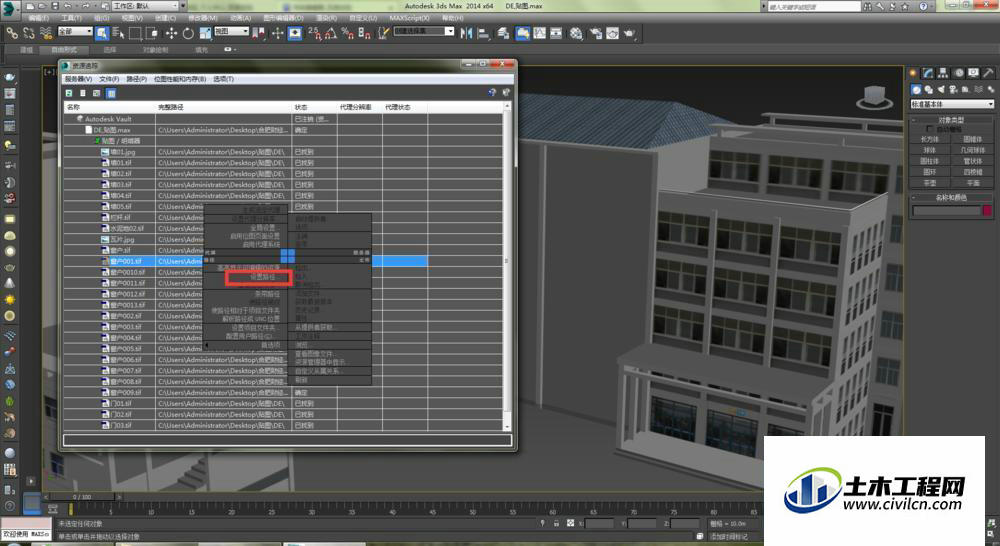The height and width of the screenshot is (546, 1000).
Task: Click the object name input field
Action: tap(946, 210)
